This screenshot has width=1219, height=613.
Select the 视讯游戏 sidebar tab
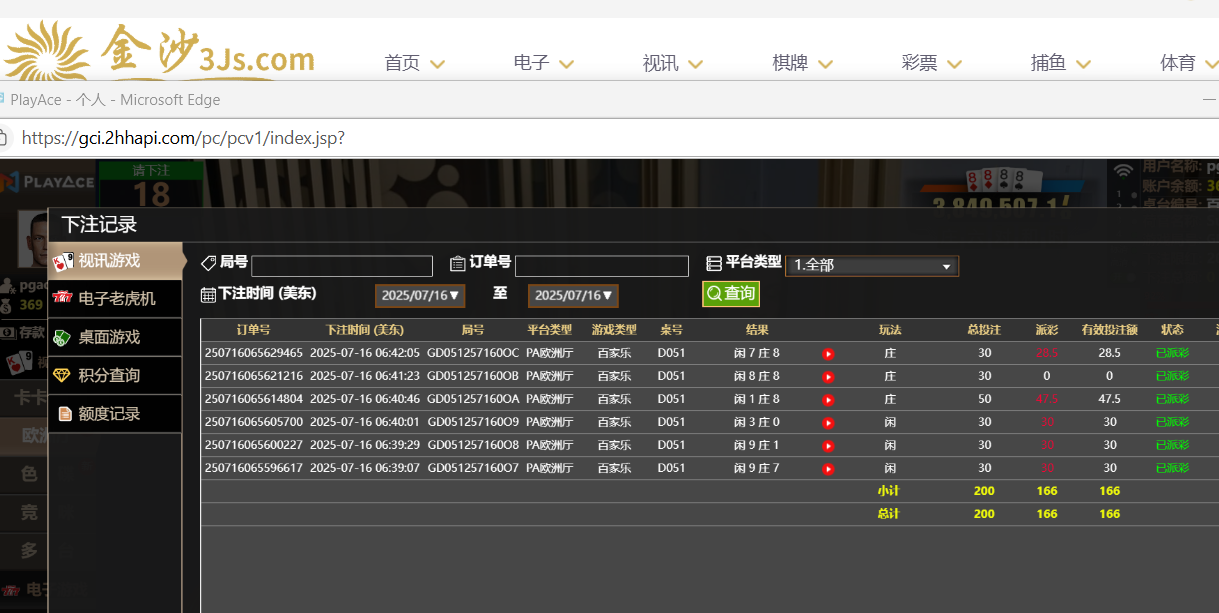click(x=109, y=261)
